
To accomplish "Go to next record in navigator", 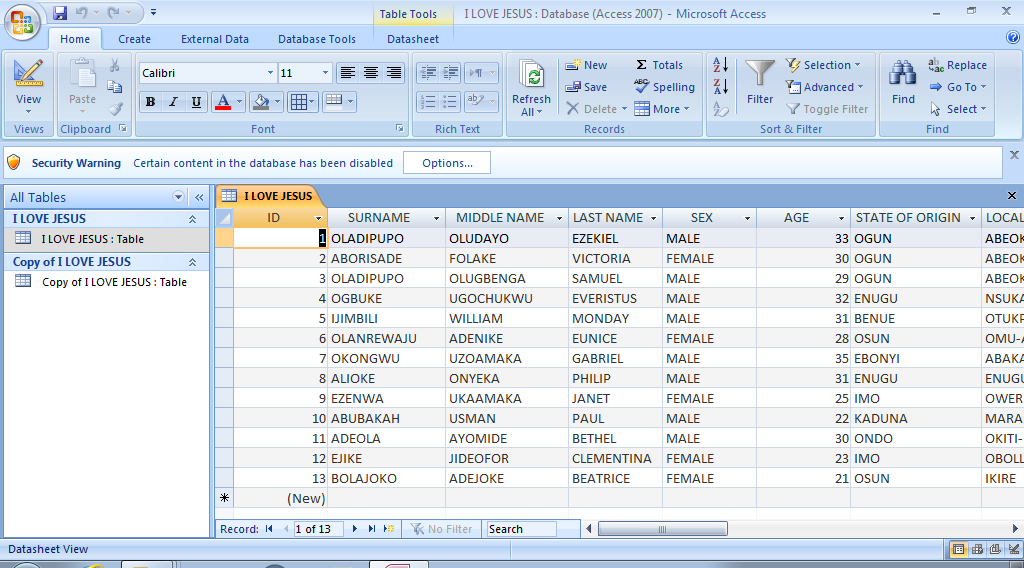I will click(x=354, y=529).
